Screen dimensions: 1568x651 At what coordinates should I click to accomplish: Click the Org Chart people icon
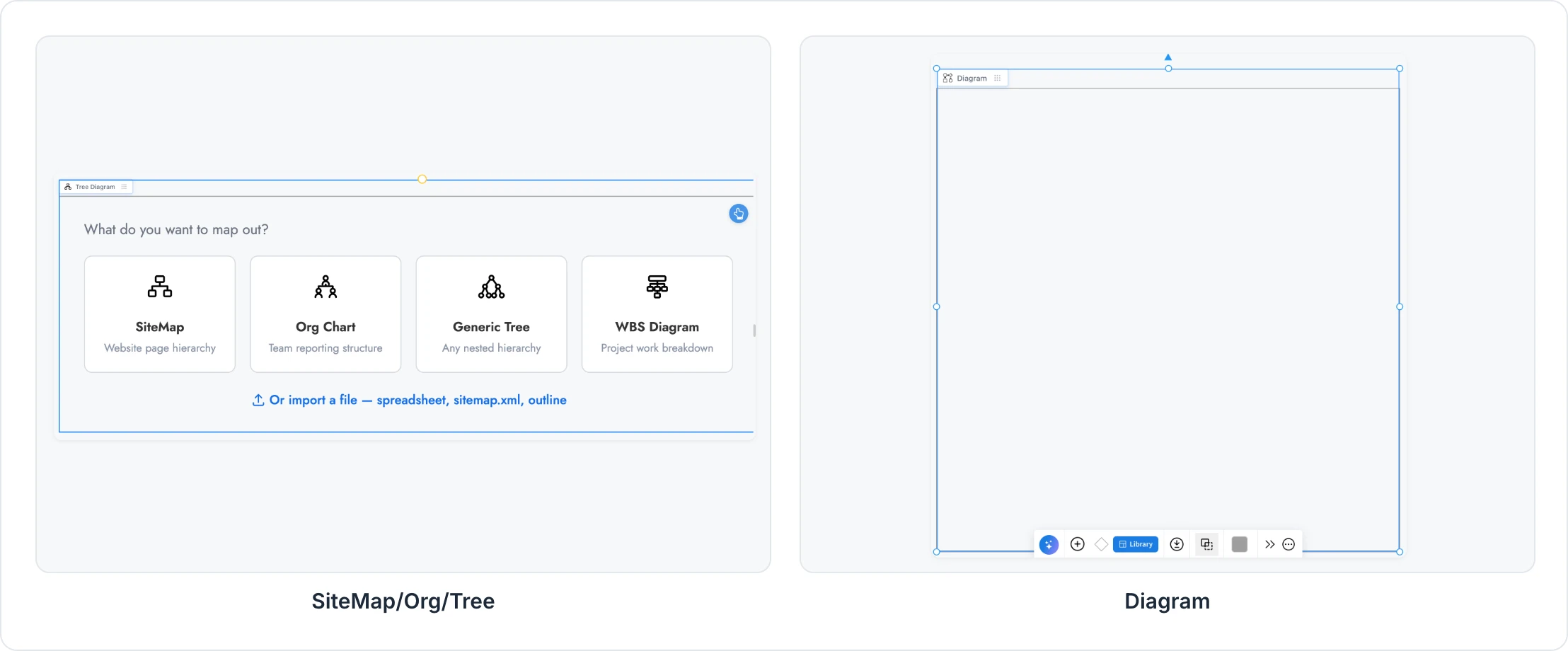tap(325, 287)
